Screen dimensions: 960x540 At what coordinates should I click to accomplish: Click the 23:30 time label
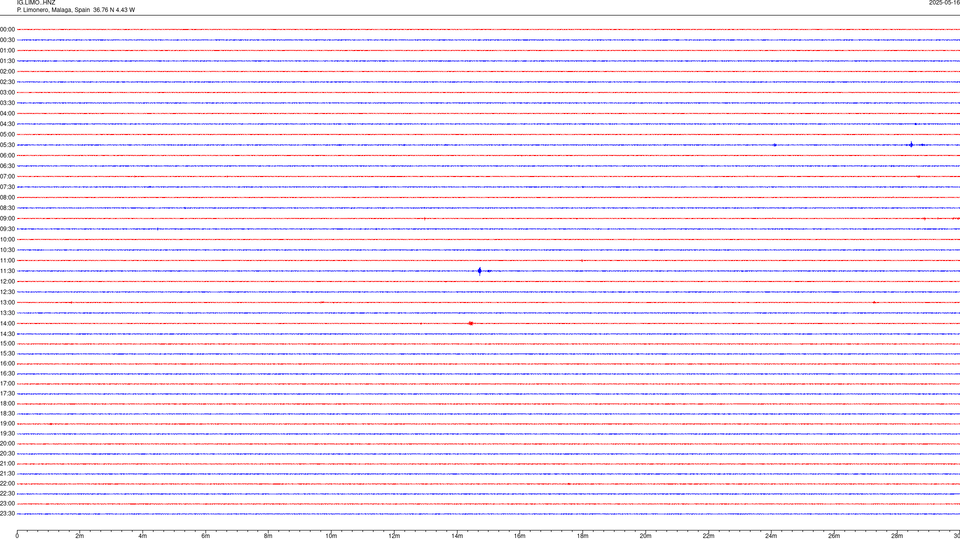click(x=7, y=514)
